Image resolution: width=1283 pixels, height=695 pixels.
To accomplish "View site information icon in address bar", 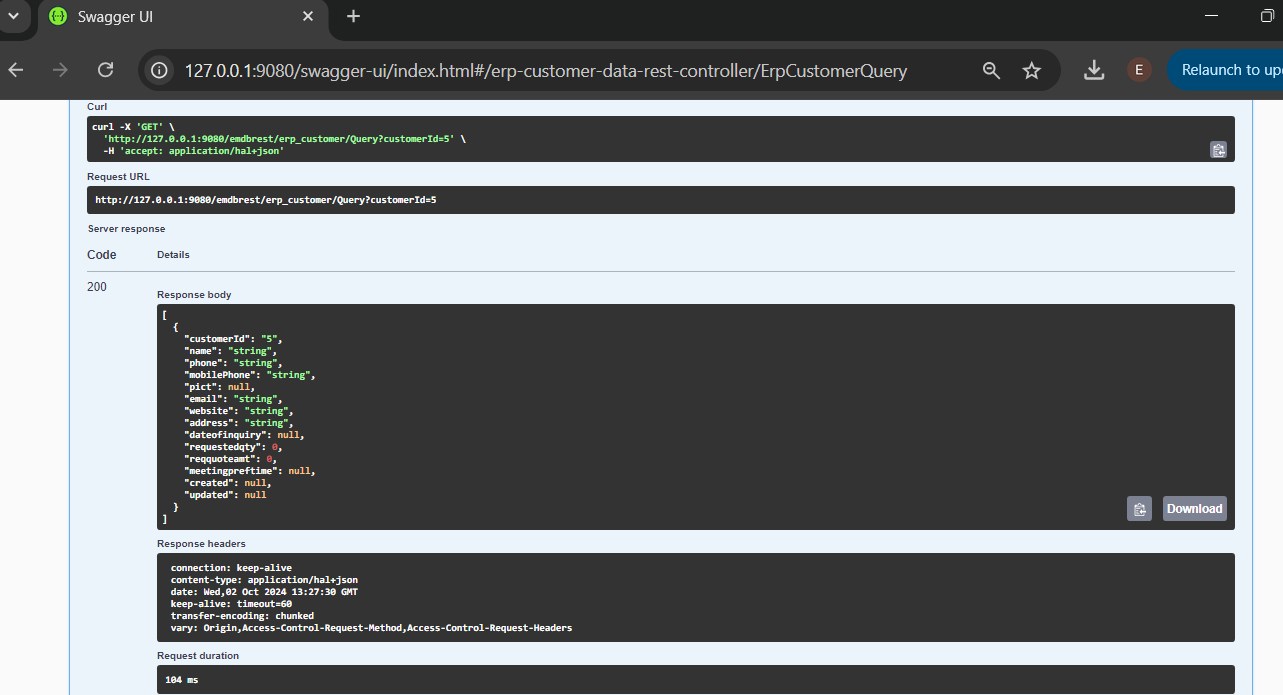I will tap(159, 70).
